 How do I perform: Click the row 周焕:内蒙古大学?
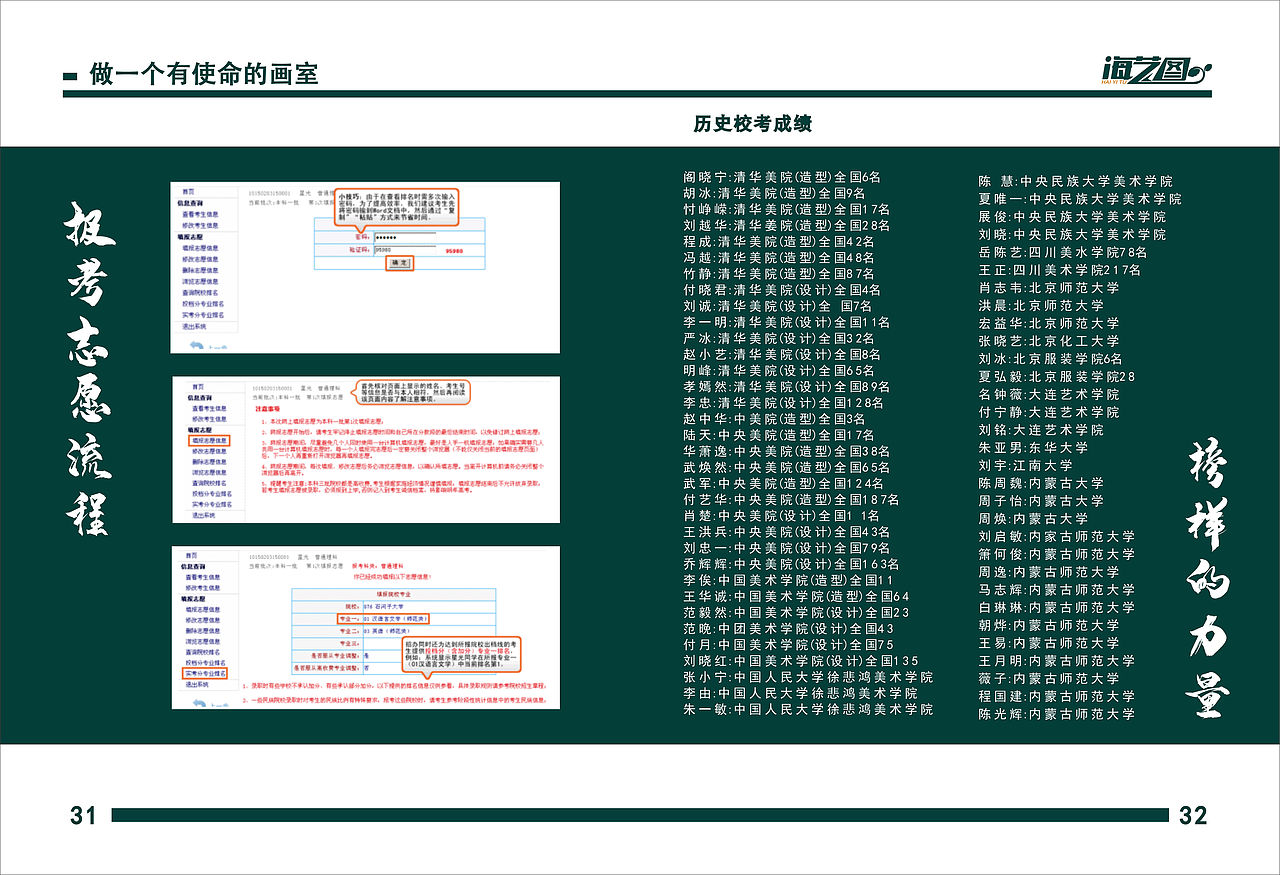point(1033,519)
